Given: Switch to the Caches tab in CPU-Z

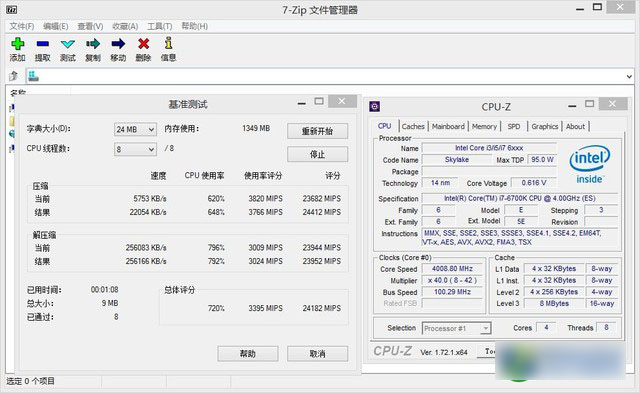Looking at the screenshot, I should [x=413, y=127].
